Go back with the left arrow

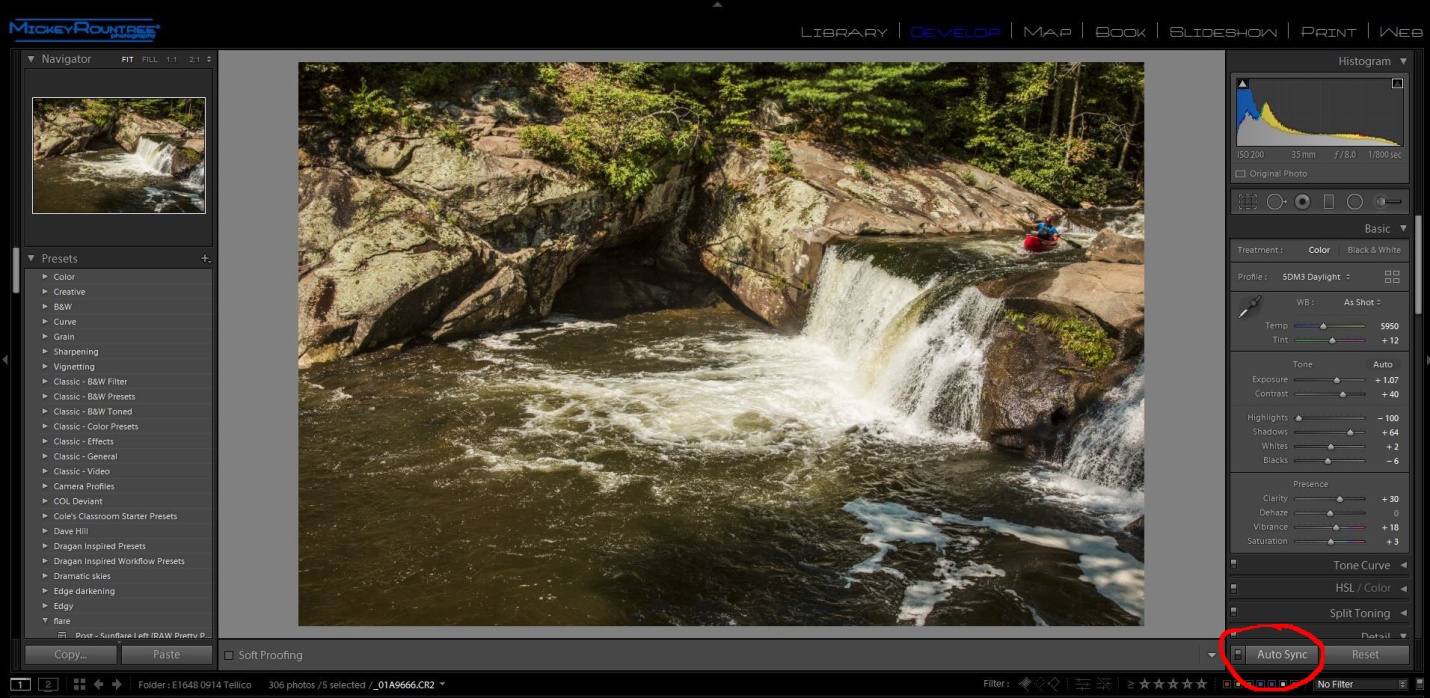(98, 684)
